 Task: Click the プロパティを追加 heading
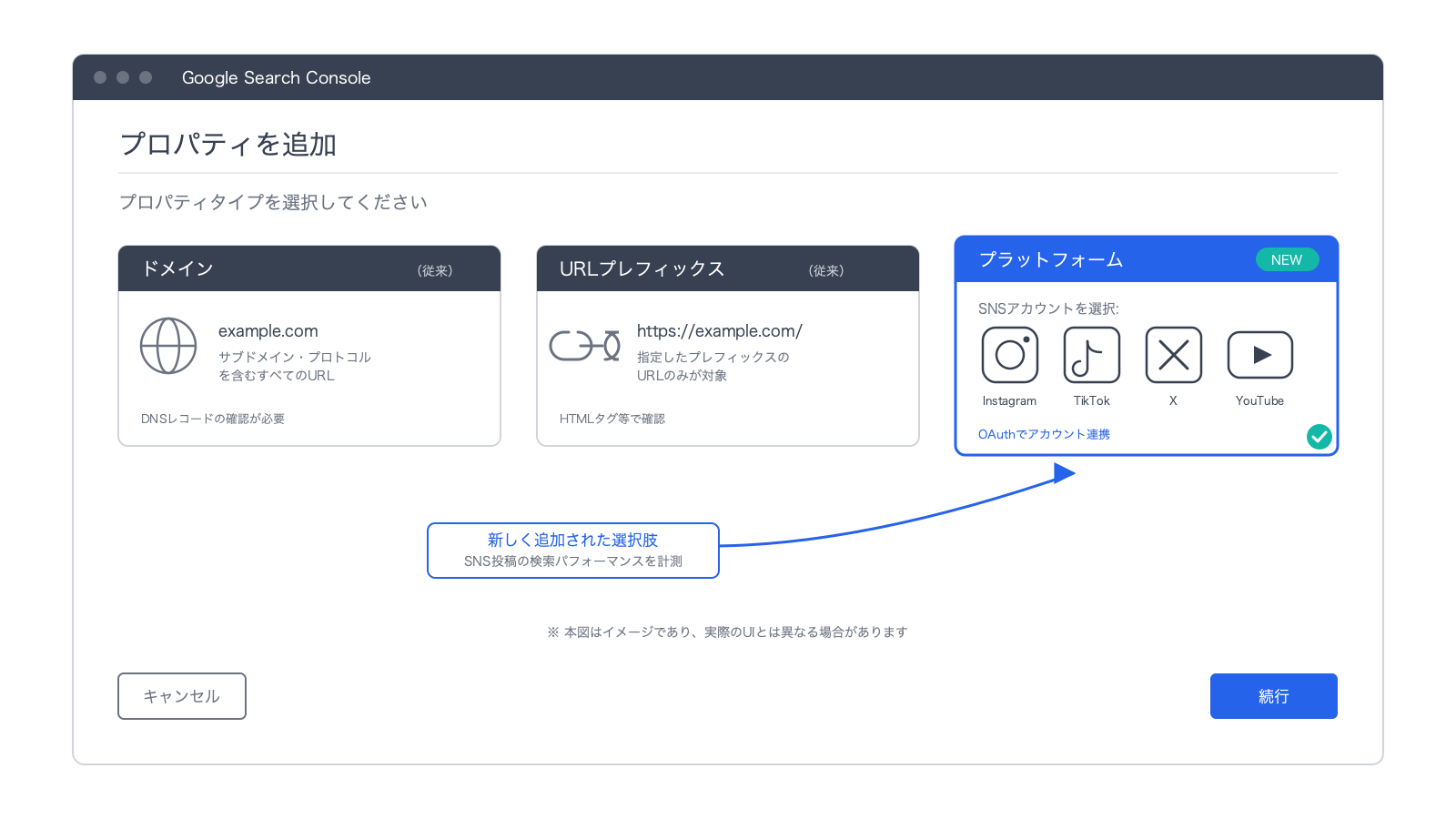click(228, 144)
